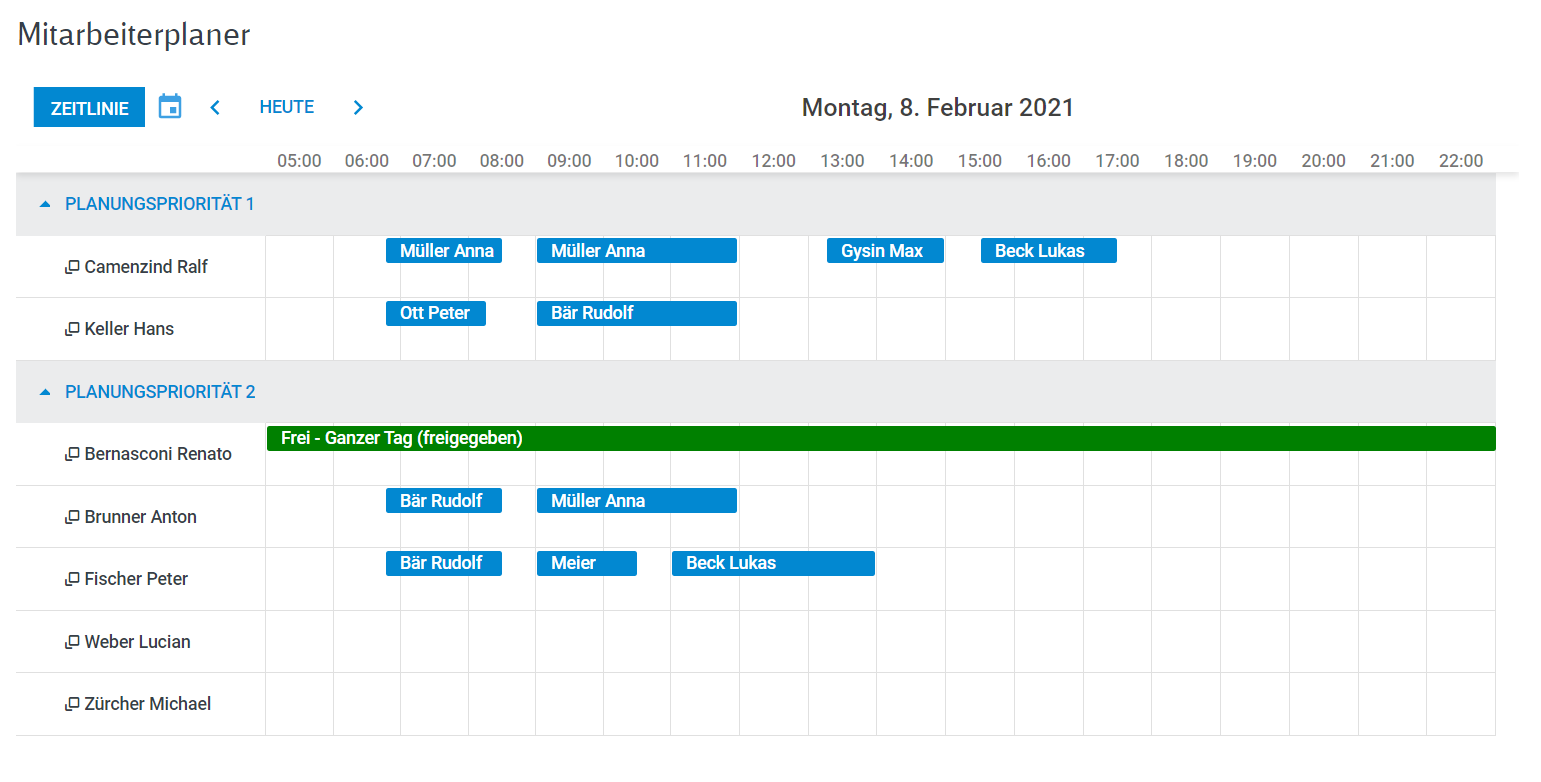The height and width of the screenshot is (782, 1541).
Task: Open the calendar date picker icon
Action: point(170,107)
